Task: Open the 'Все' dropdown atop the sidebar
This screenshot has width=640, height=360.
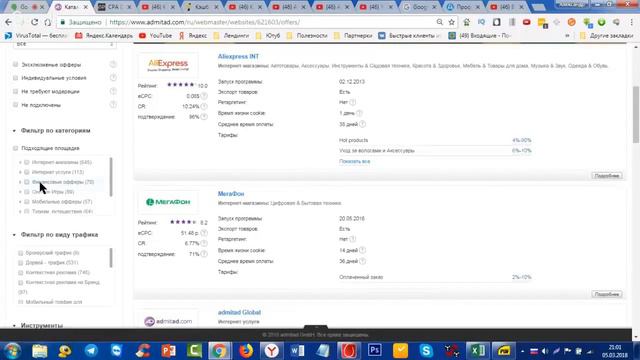Action: pyautogui.click(x=65, y=44)
